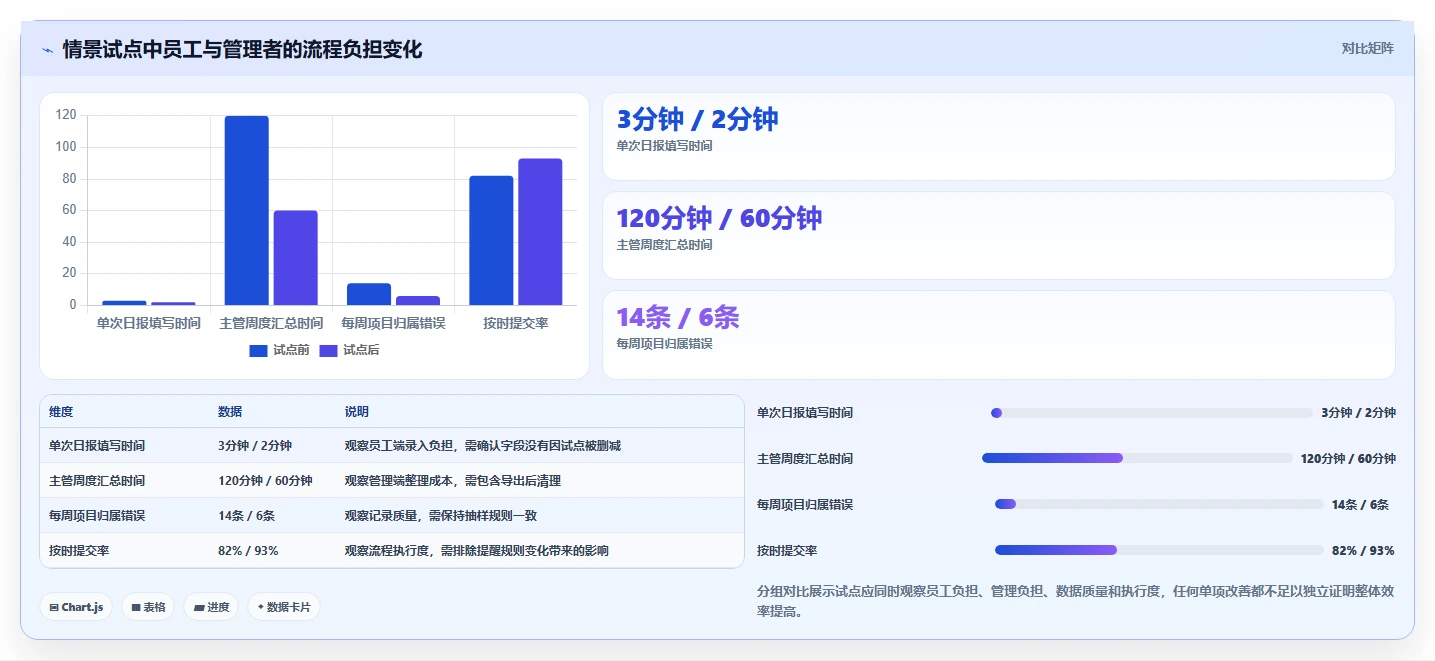The height and width of the screenshot is (661, 1435).
Task: Click the 表格 tag chip
Action: tap(148, 607)
